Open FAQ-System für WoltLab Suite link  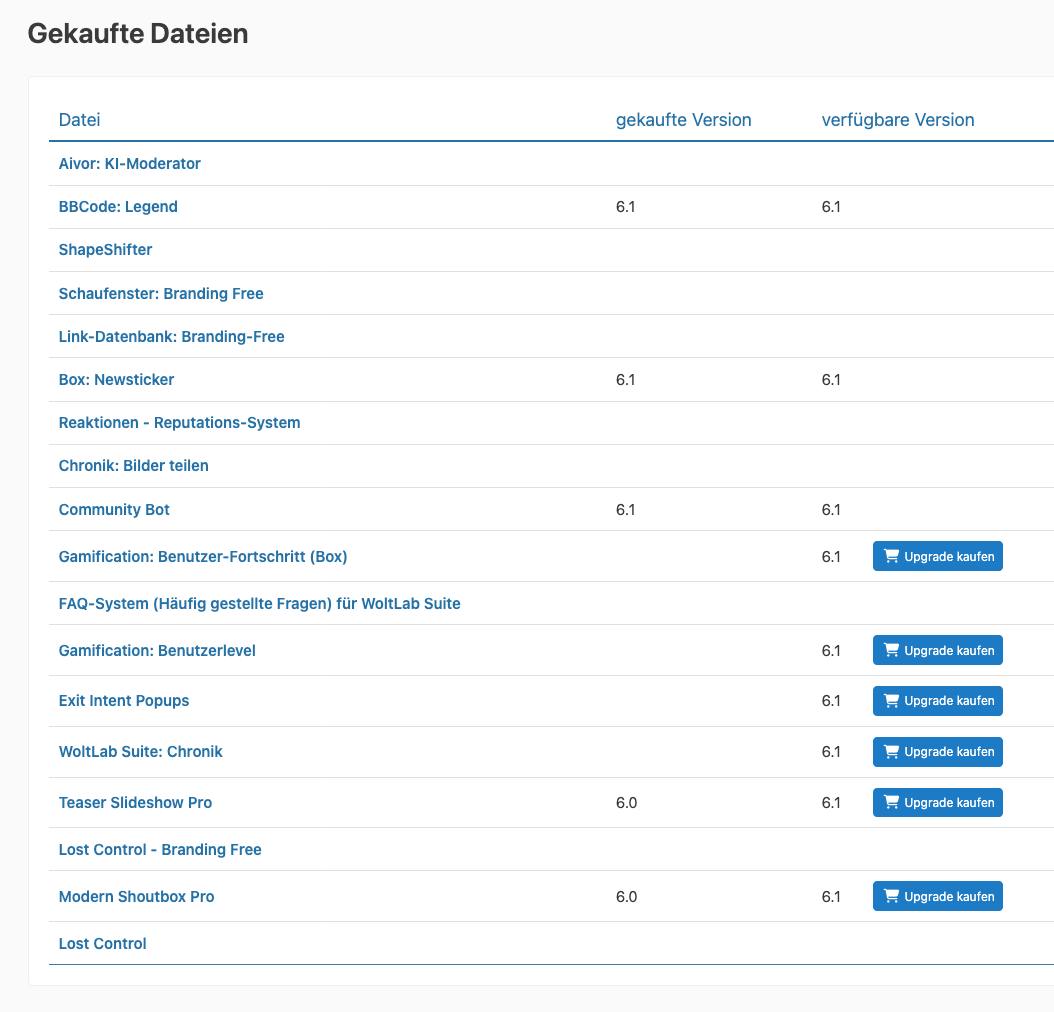[260, 604]
